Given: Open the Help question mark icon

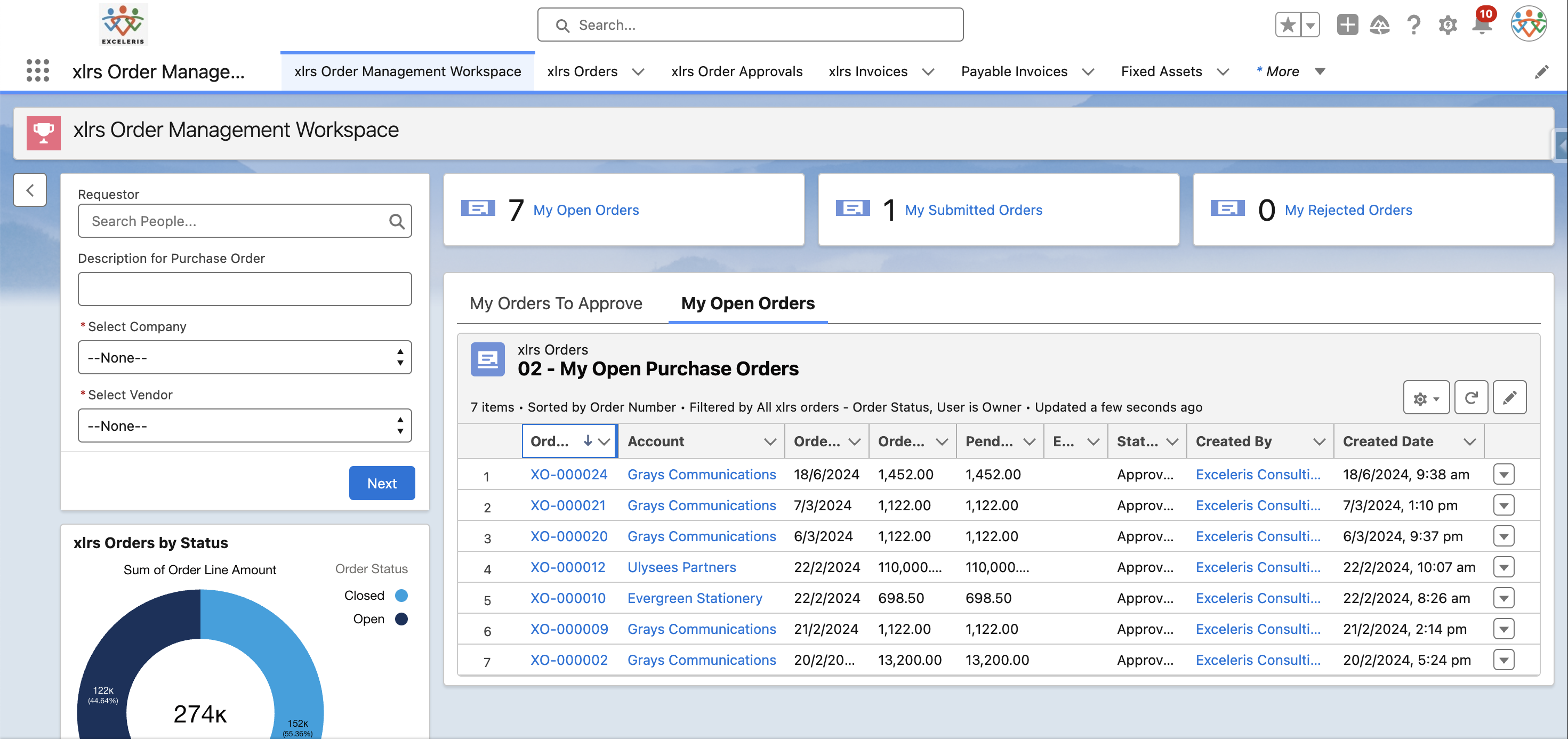Looking at the screenshot, I should (1413, 26).
